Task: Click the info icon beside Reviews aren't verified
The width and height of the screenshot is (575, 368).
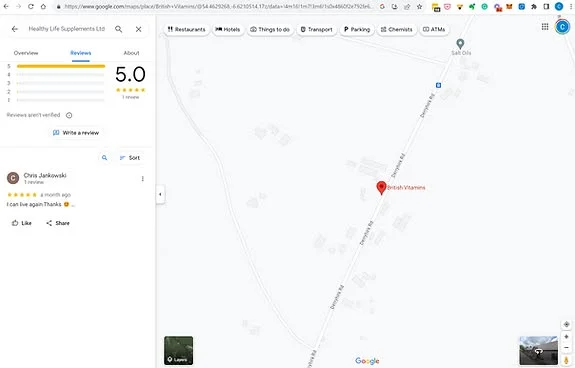Action: (x=69, y=115)
